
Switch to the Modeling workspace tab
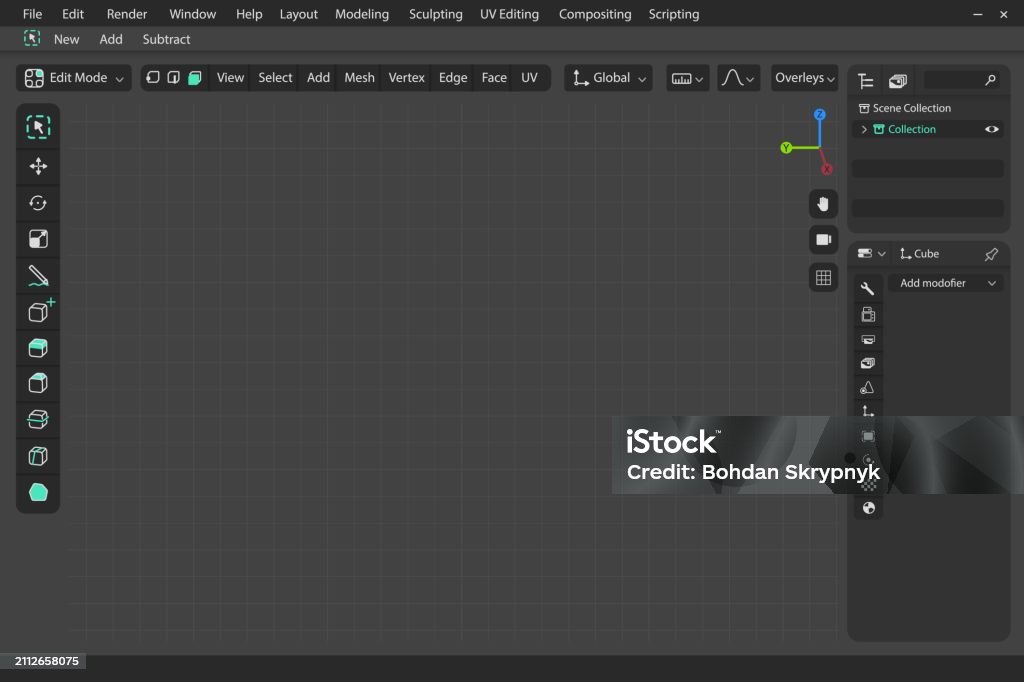362,14
